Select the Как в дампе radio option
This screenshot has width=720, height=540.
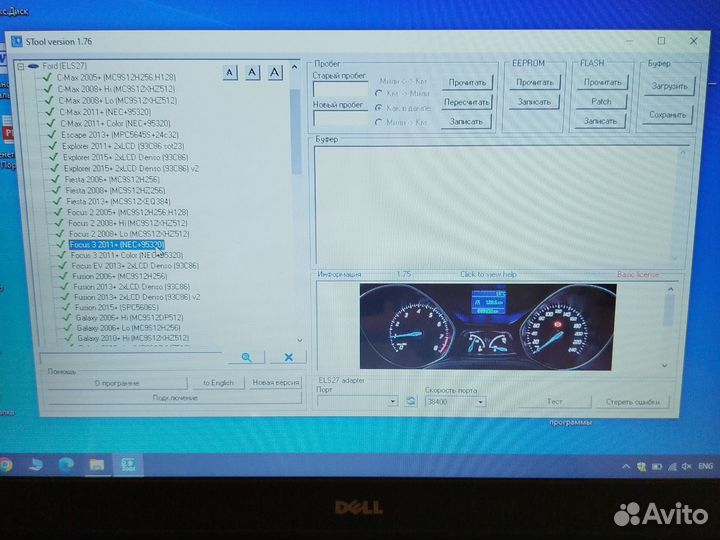379,108
